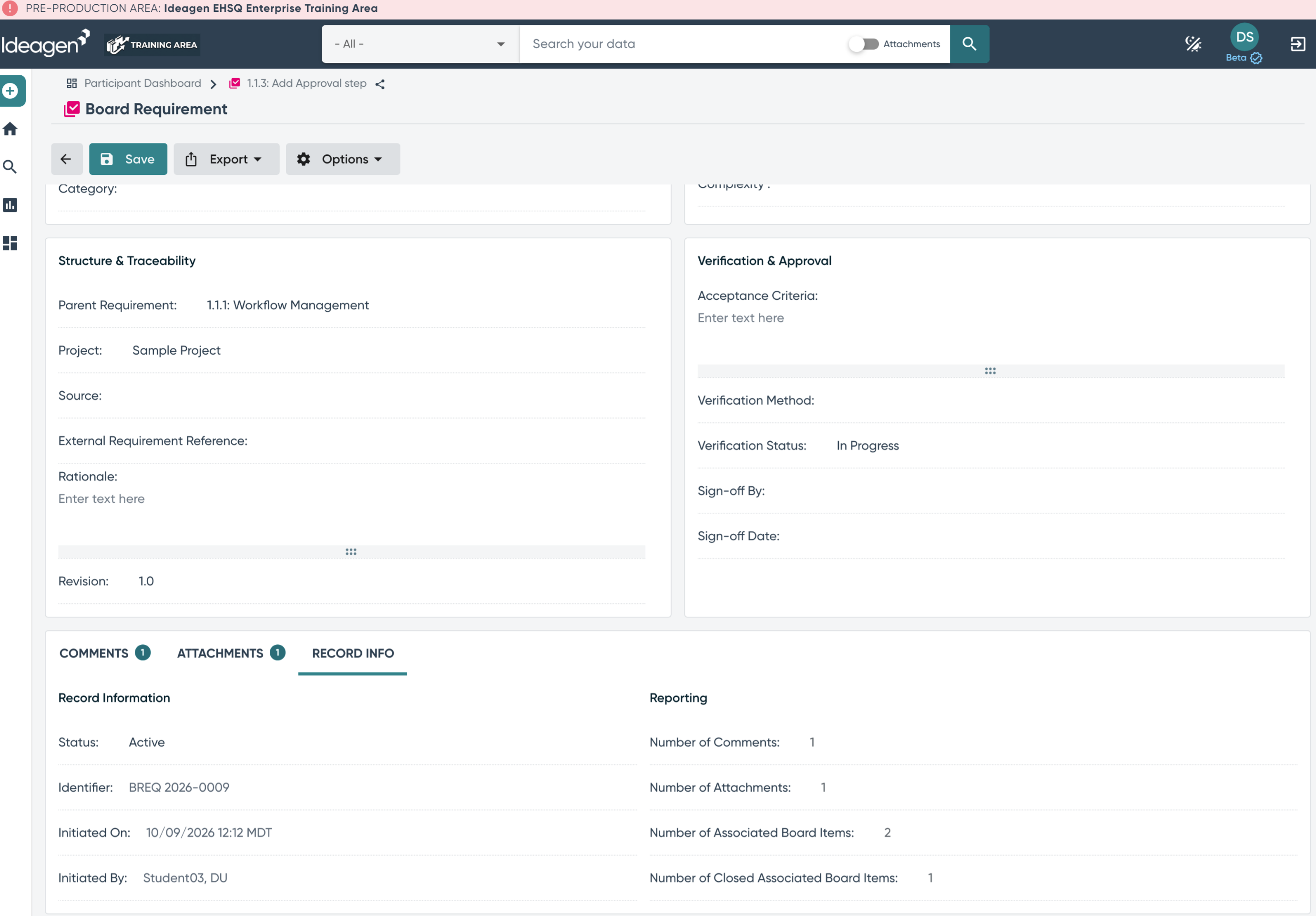This screenshot has height=916, width=1316.
Task: Click the Save button
Action: click(x=128, y=159)
